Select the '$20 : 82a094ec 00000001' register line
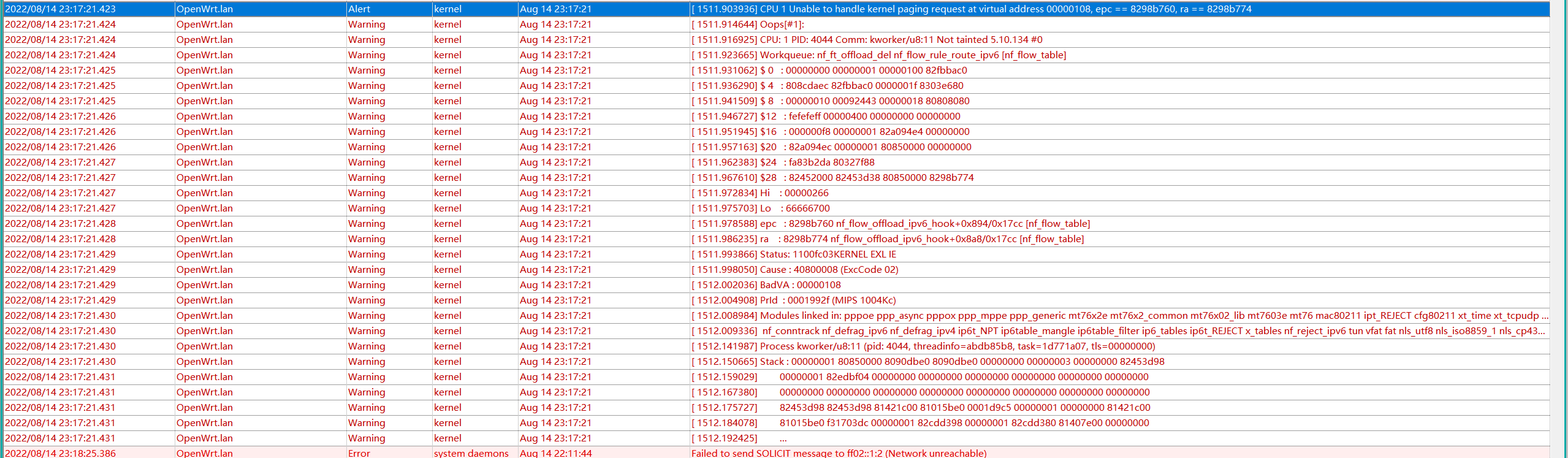 [831, 147]
